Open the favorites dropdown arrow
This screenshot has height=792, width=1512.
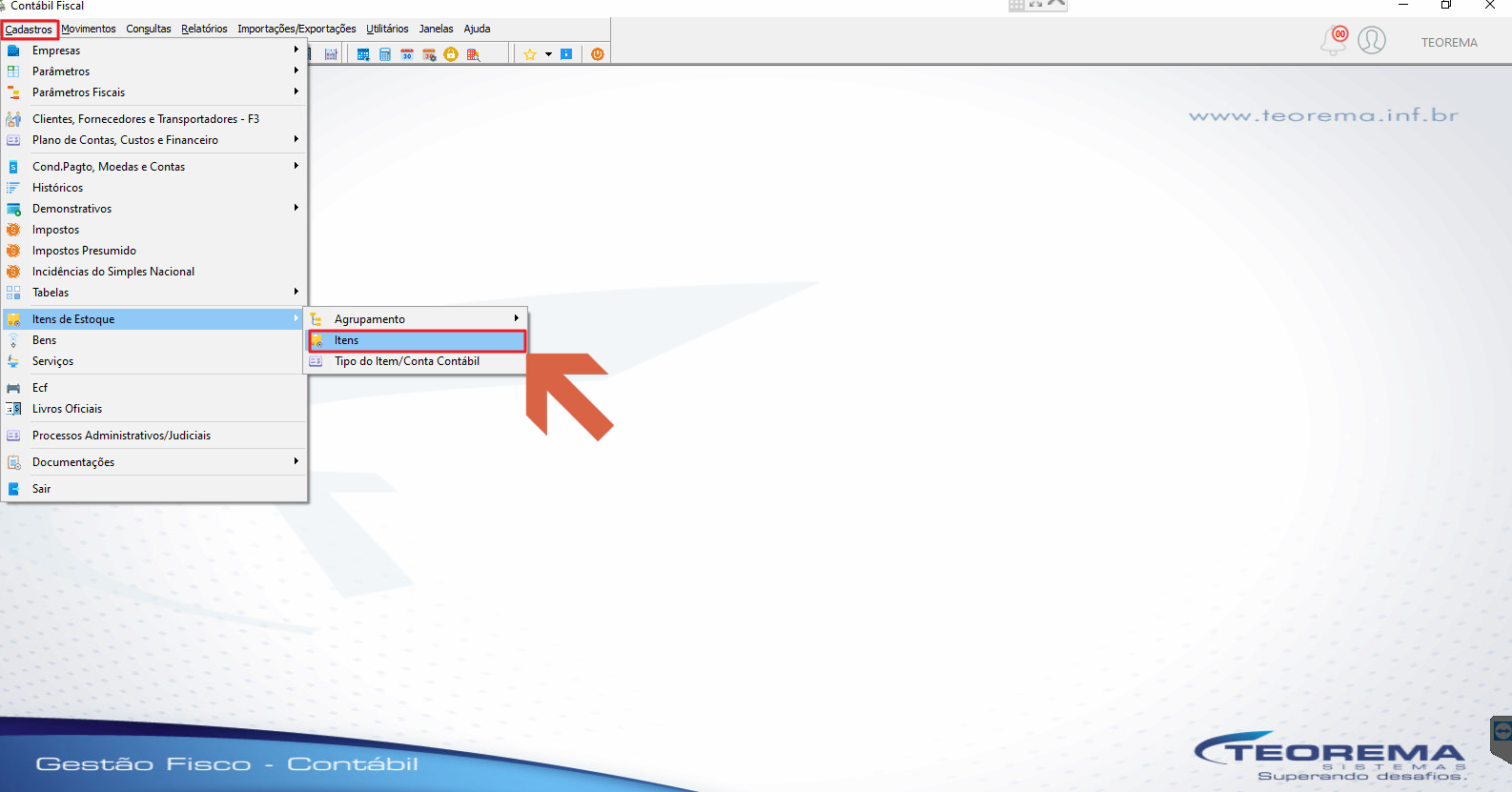548,54
